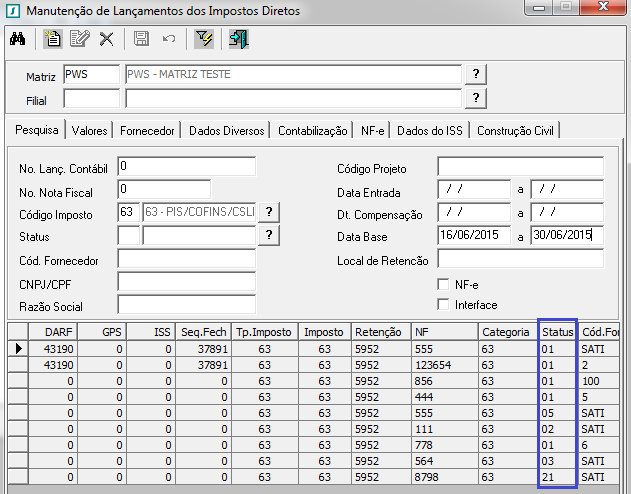Enable the NF-e checkbox

point(445,284)
